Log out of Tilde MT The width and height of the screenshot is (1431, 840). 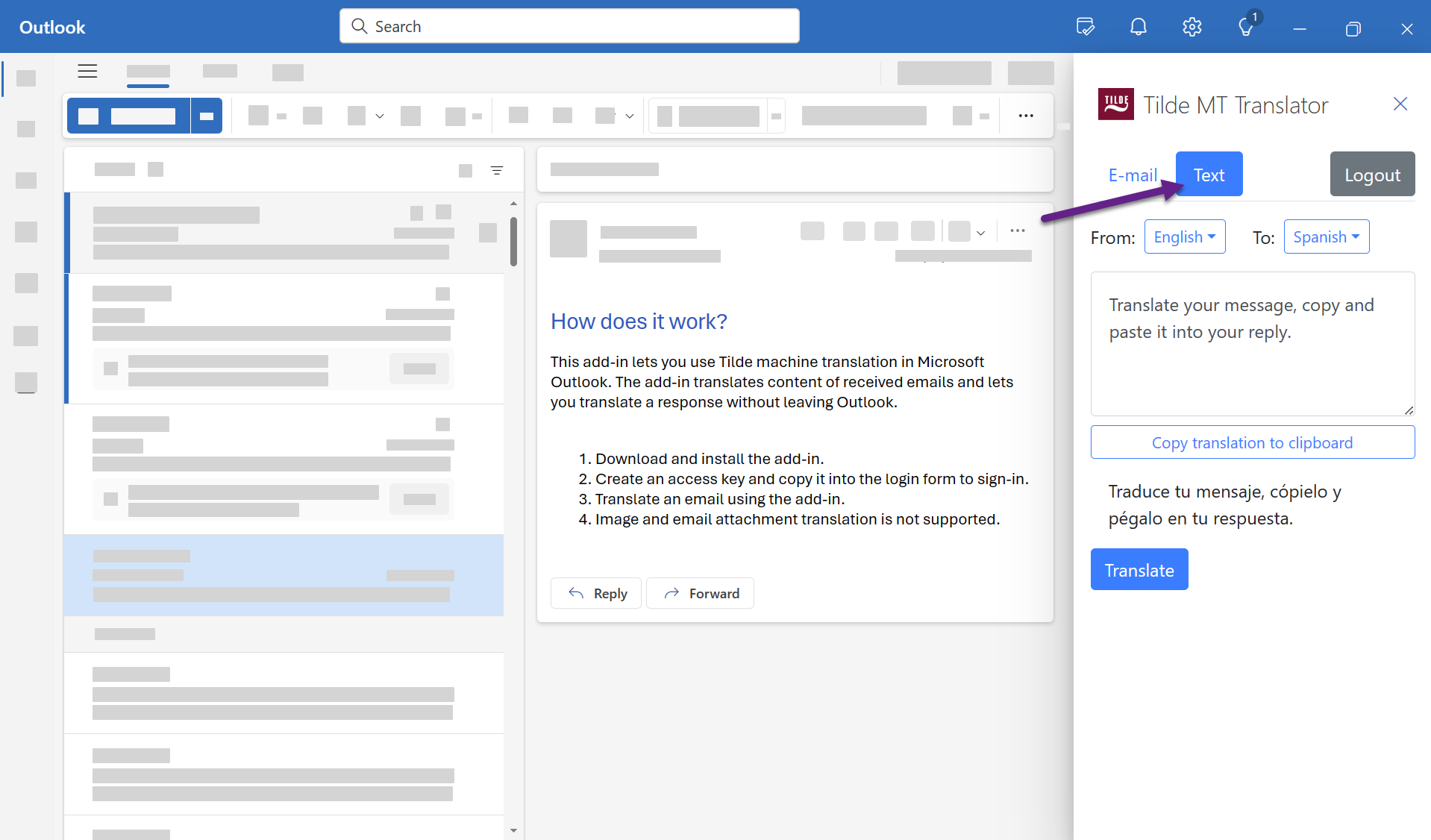point(1372,175)
